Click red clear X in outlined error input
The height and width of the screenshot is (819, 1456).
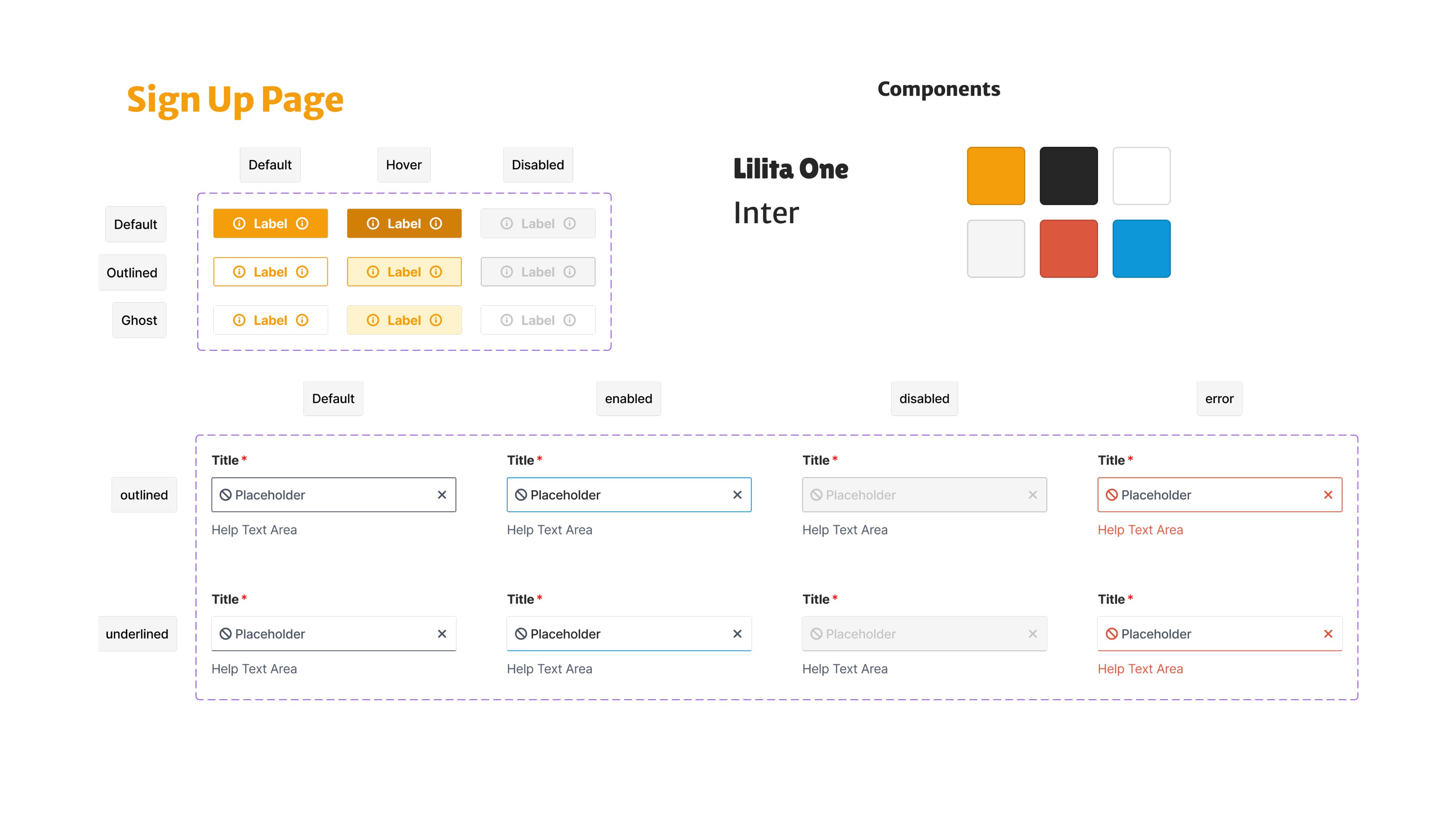click(1328, 494)
